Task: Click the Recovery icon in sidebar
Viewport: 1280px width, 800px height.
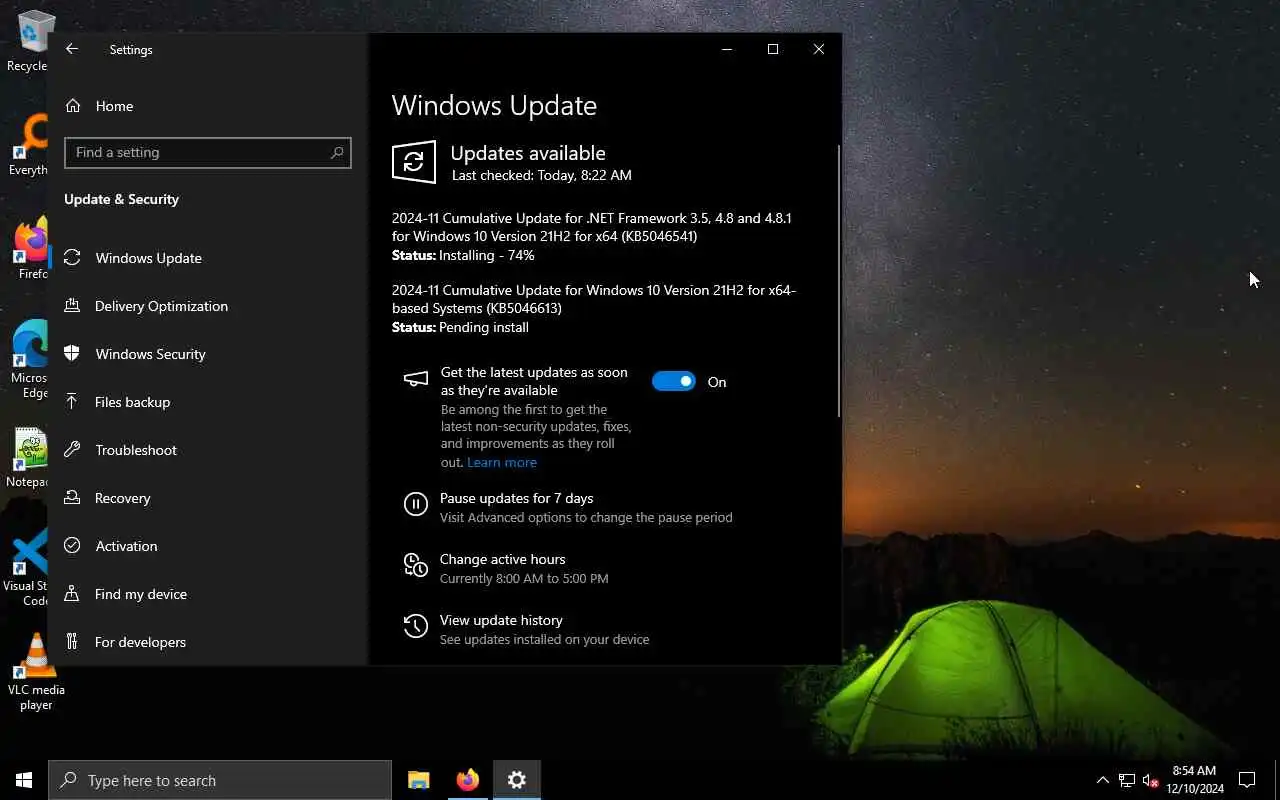Action: click(x=72, y=498)
